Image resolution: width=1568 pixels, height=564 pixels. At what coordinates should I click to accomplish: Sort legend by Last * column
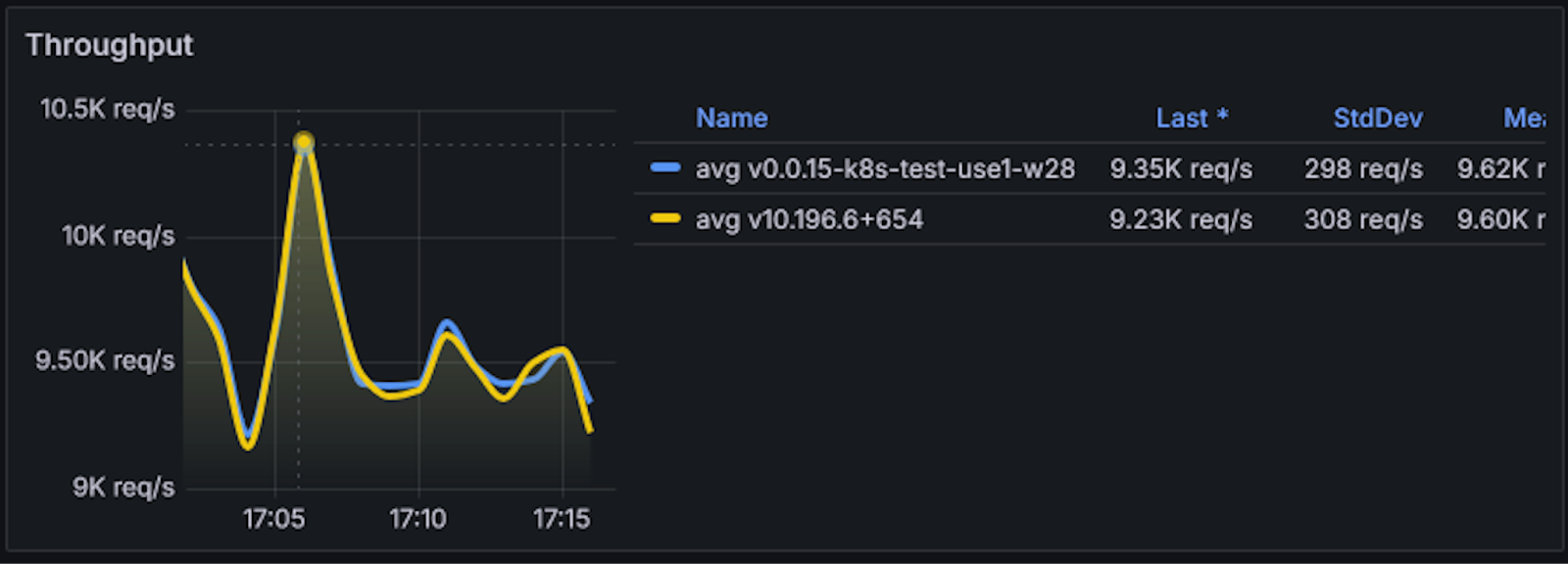[1191, 118]
